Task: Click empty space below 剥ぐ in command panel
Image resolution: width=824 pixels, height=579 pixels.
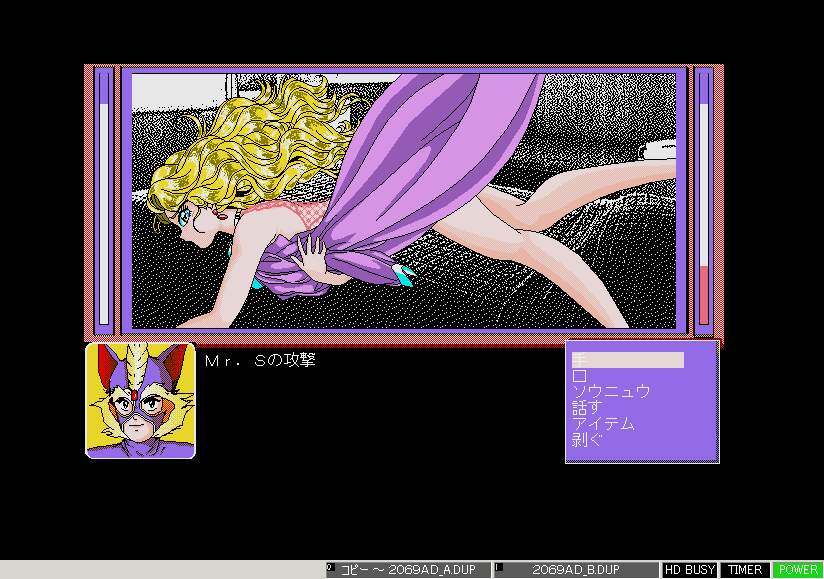Action: click(642, 454)
